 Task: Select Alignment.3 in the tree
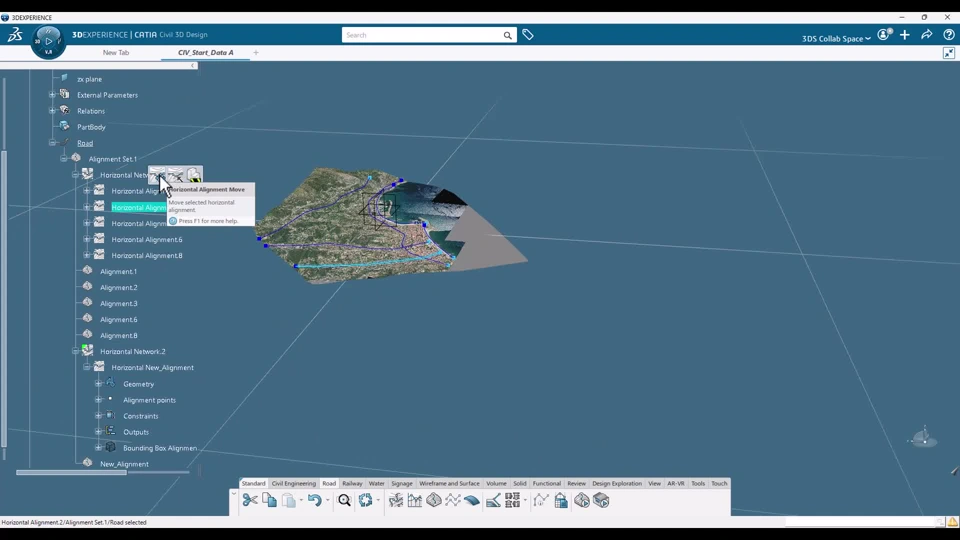[119, 304]
